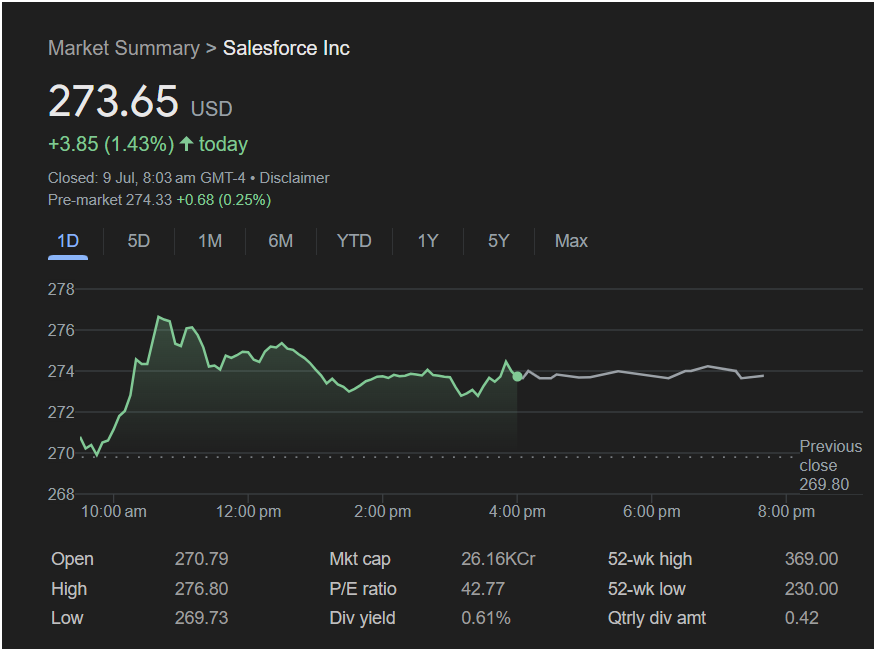Click the 8:00 pm axis label

click(786, 511)
